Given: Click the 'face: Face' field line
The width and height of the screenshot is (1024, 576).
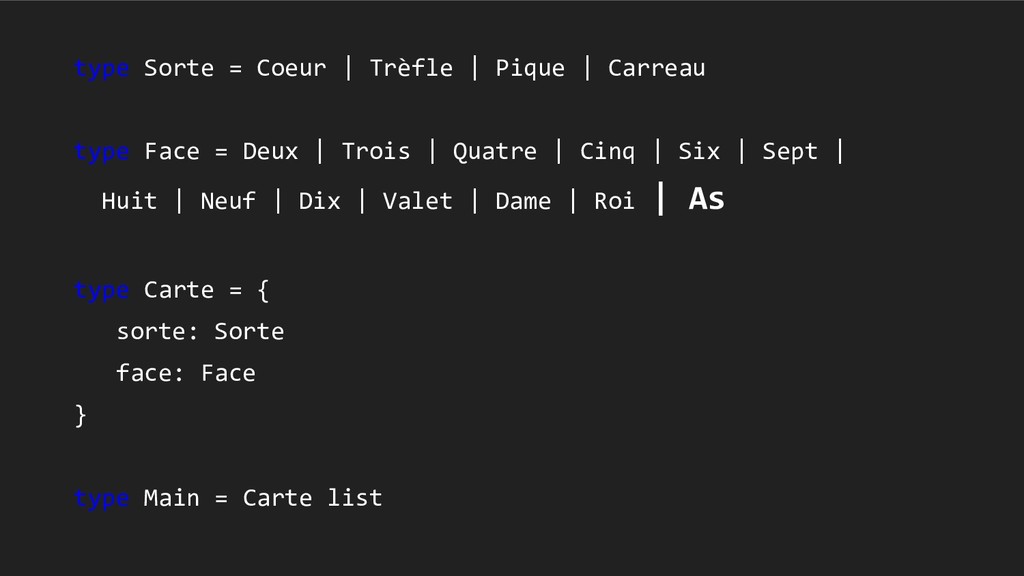Looking at the screenshot, I should click(185, 374).
